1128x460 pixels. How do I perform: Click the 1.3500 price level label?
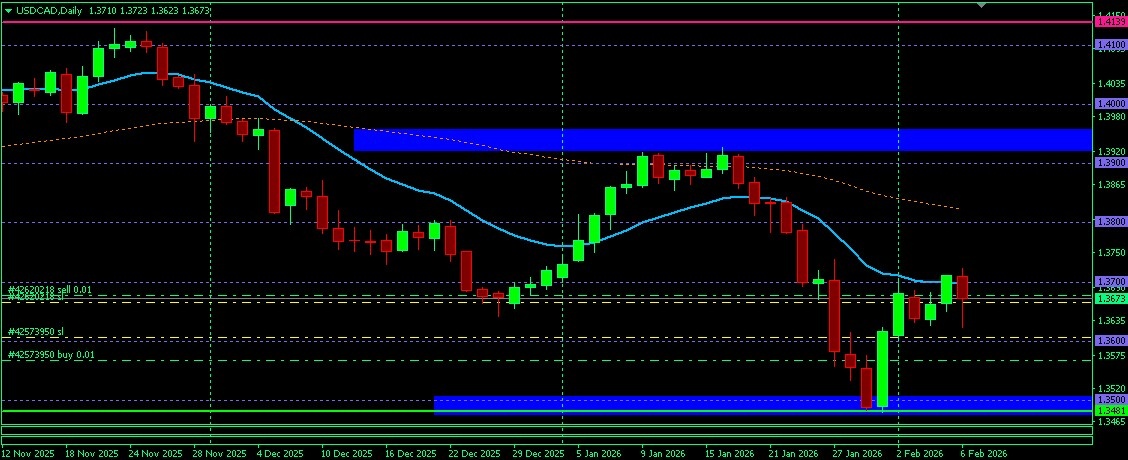click(1110, 400)
